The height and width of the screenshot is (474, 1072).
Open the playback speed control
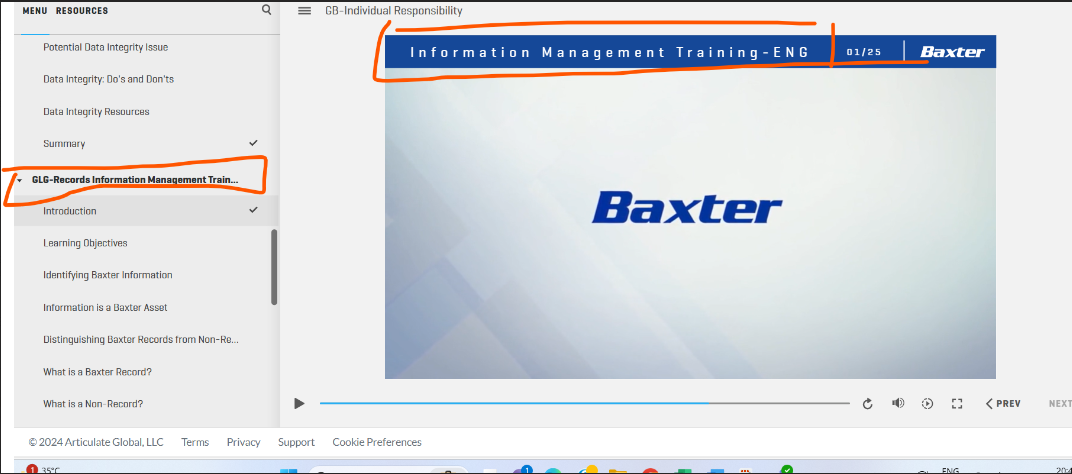pos(927,404)
